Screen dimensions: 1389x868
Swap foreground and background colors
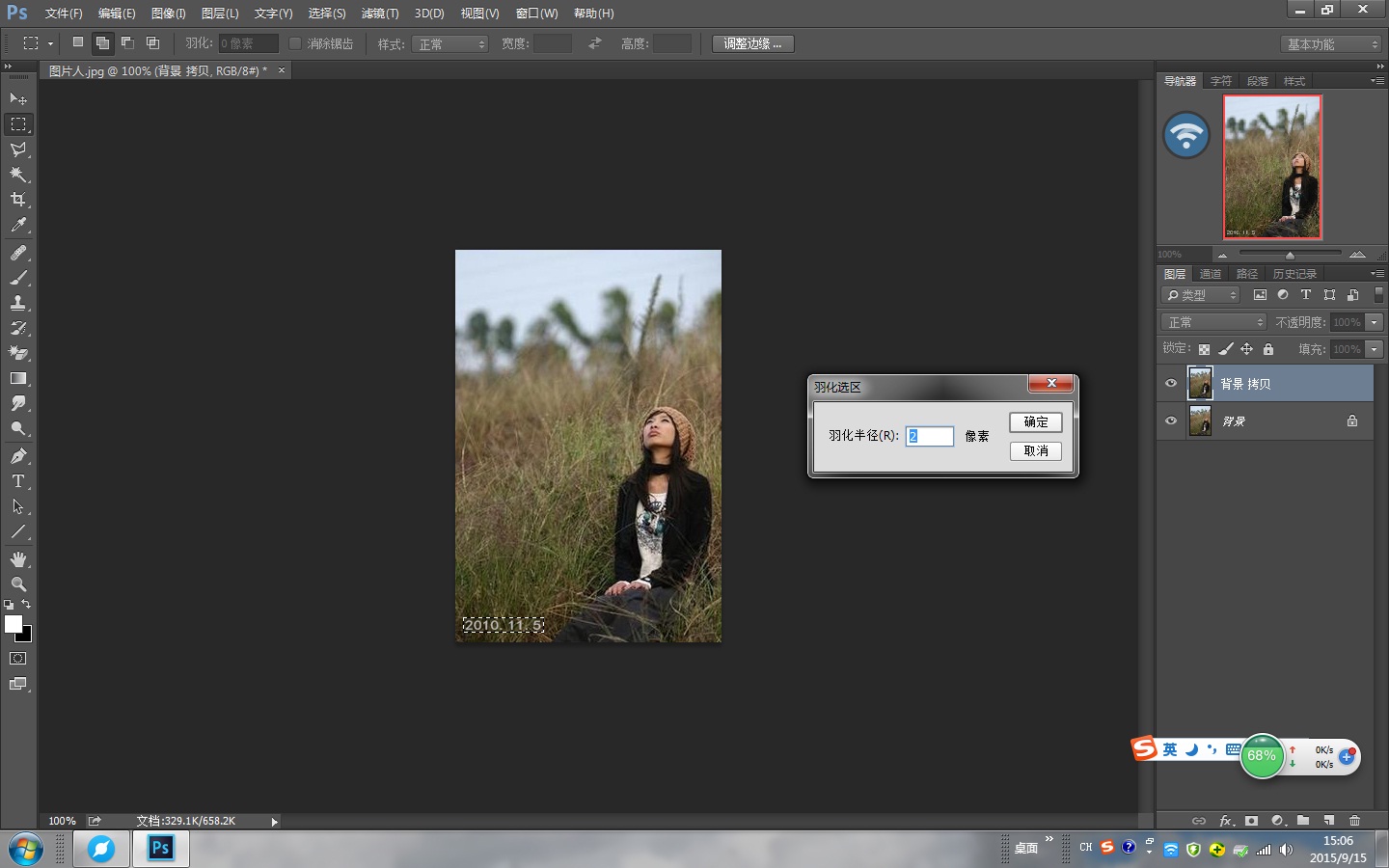click(26, 605)
